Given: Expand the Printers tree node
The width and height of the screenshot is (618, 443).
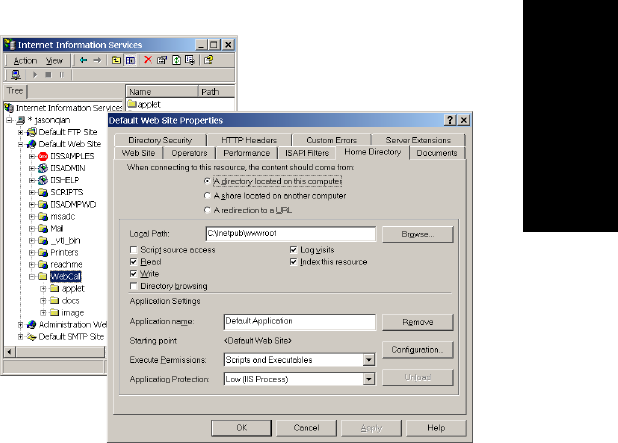Looking at the screenshot, I should pos(32,253).
